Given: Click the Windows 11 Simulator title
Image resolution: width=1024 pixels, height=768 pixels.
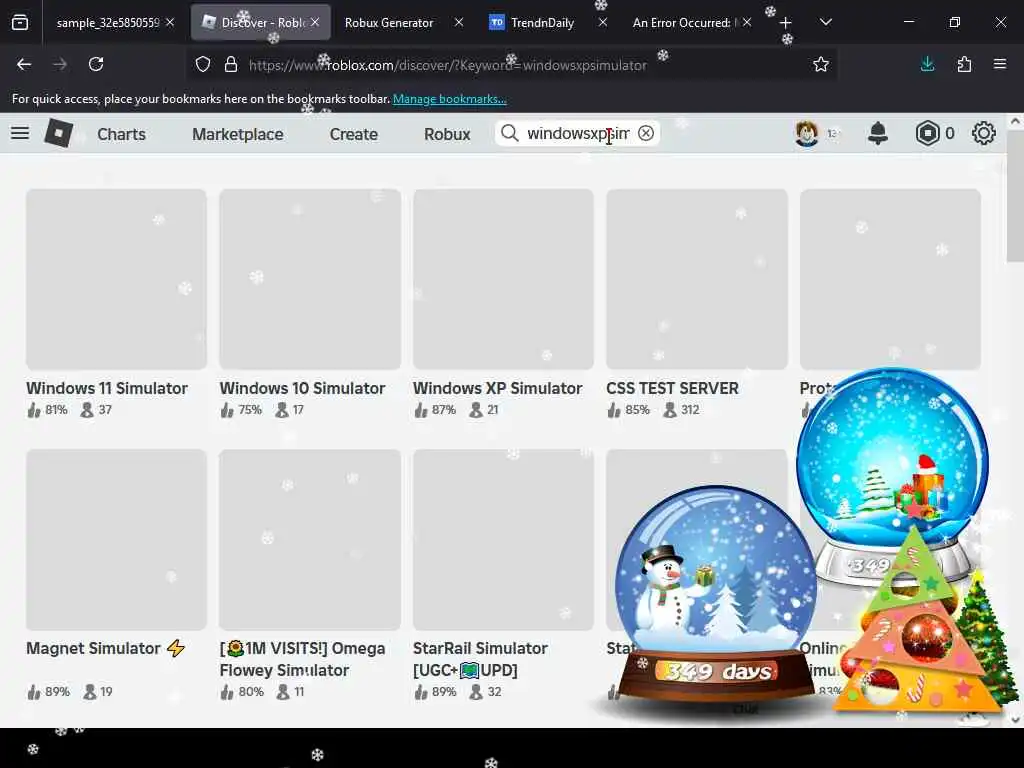Looking at the screenshot, I should (107, 388).
